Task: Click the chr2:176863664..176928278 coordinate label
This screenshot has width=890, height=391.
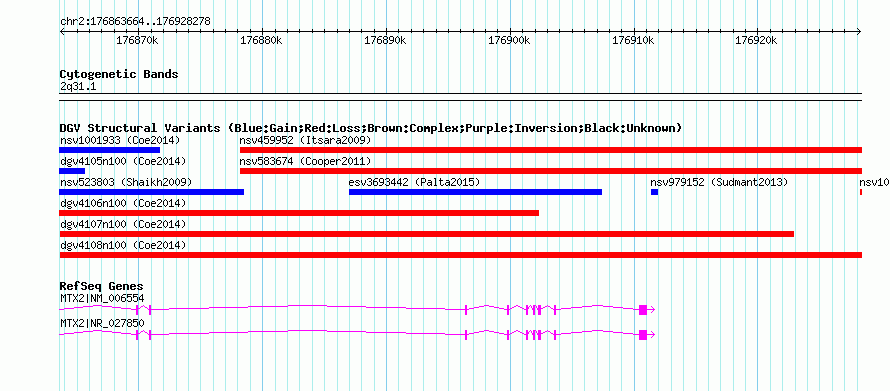Action: click(x=135, y=21)
